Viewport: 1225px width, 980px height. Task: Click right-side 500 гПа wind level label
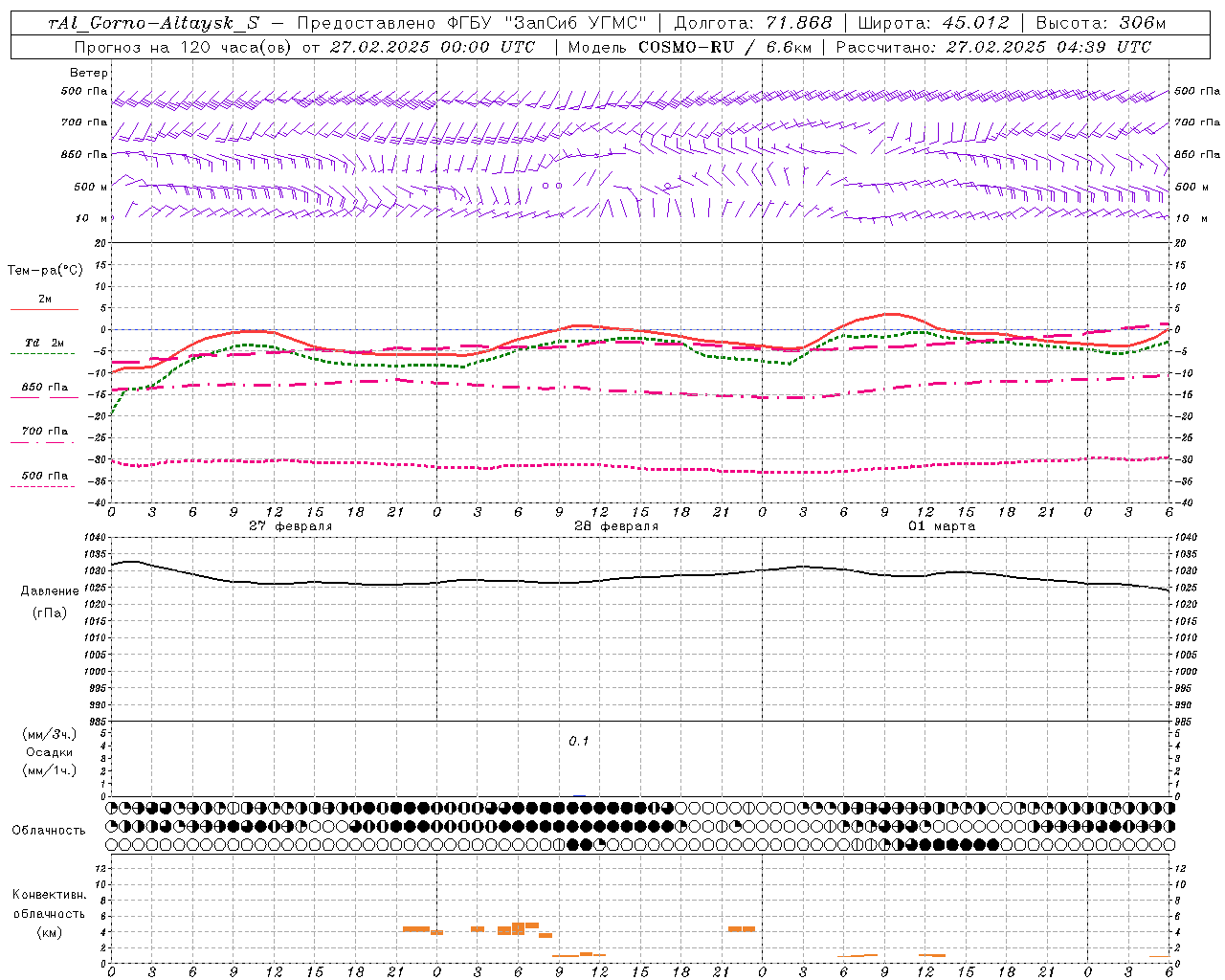[1197, 92]
